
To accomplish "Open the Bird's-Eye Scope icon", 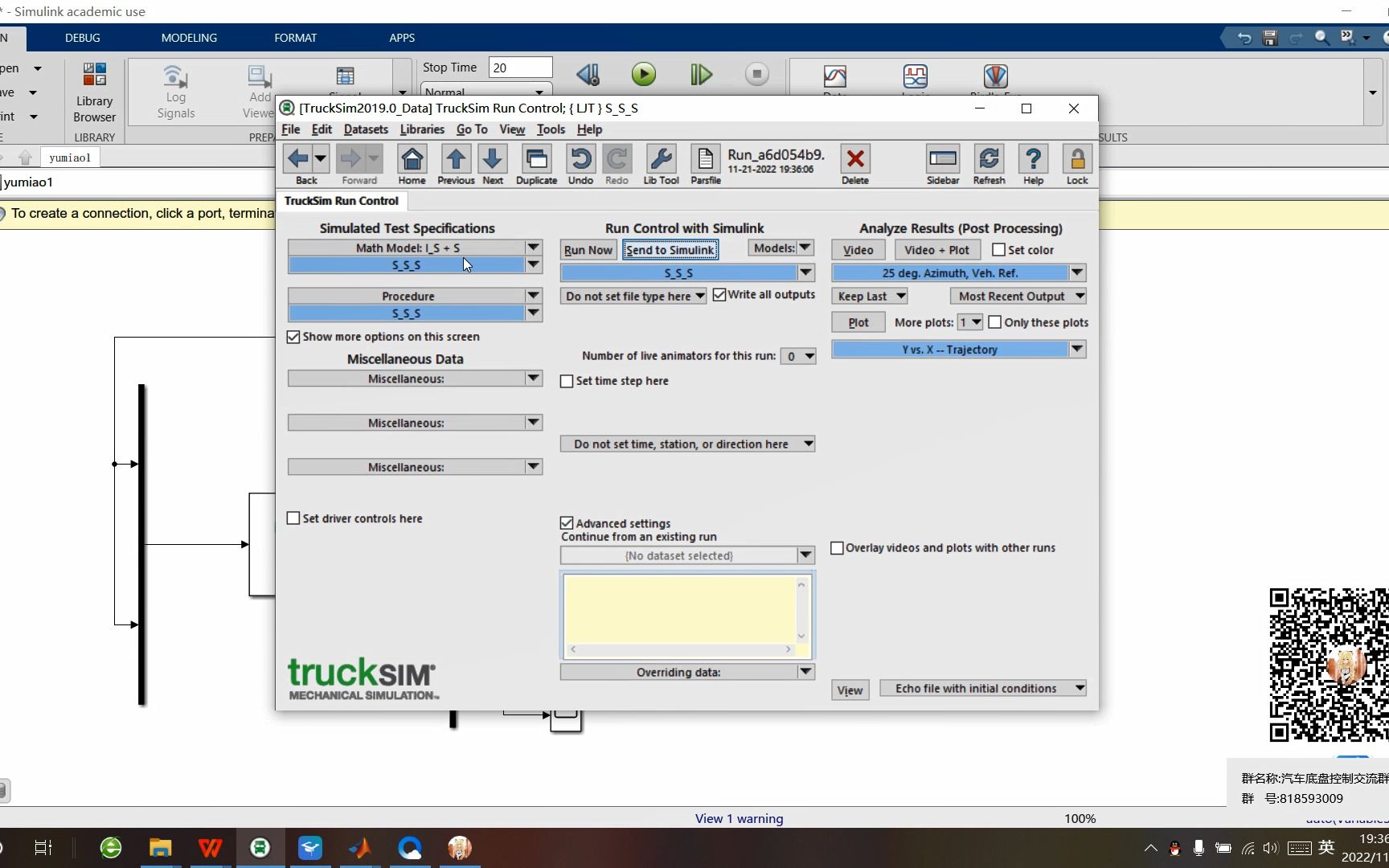I will [995, 76].
